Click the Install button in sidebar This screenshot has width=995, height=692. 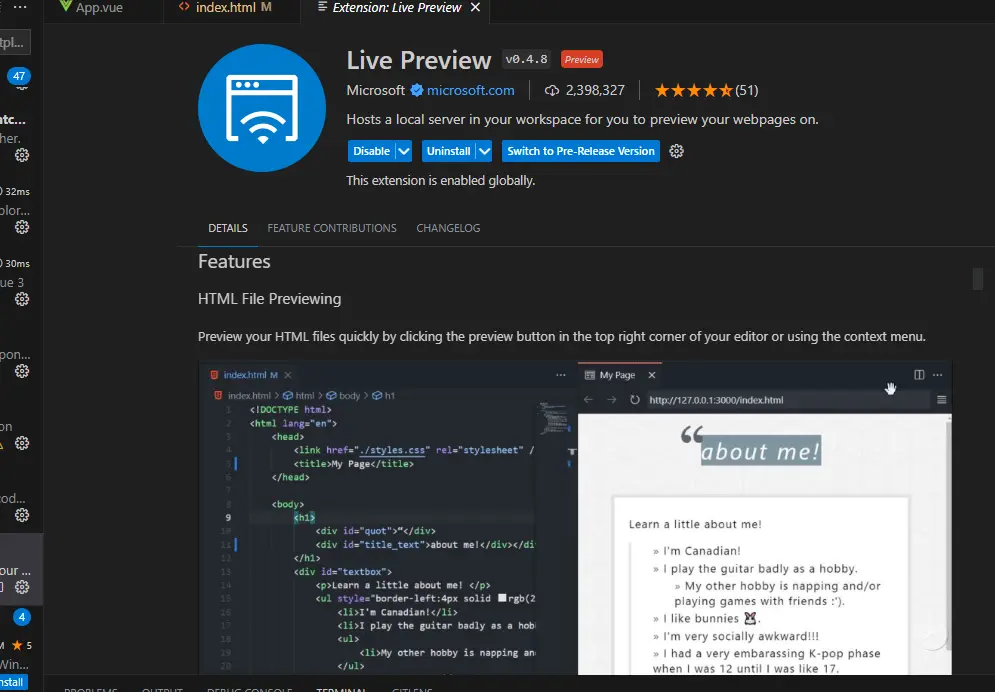[12, 682]
